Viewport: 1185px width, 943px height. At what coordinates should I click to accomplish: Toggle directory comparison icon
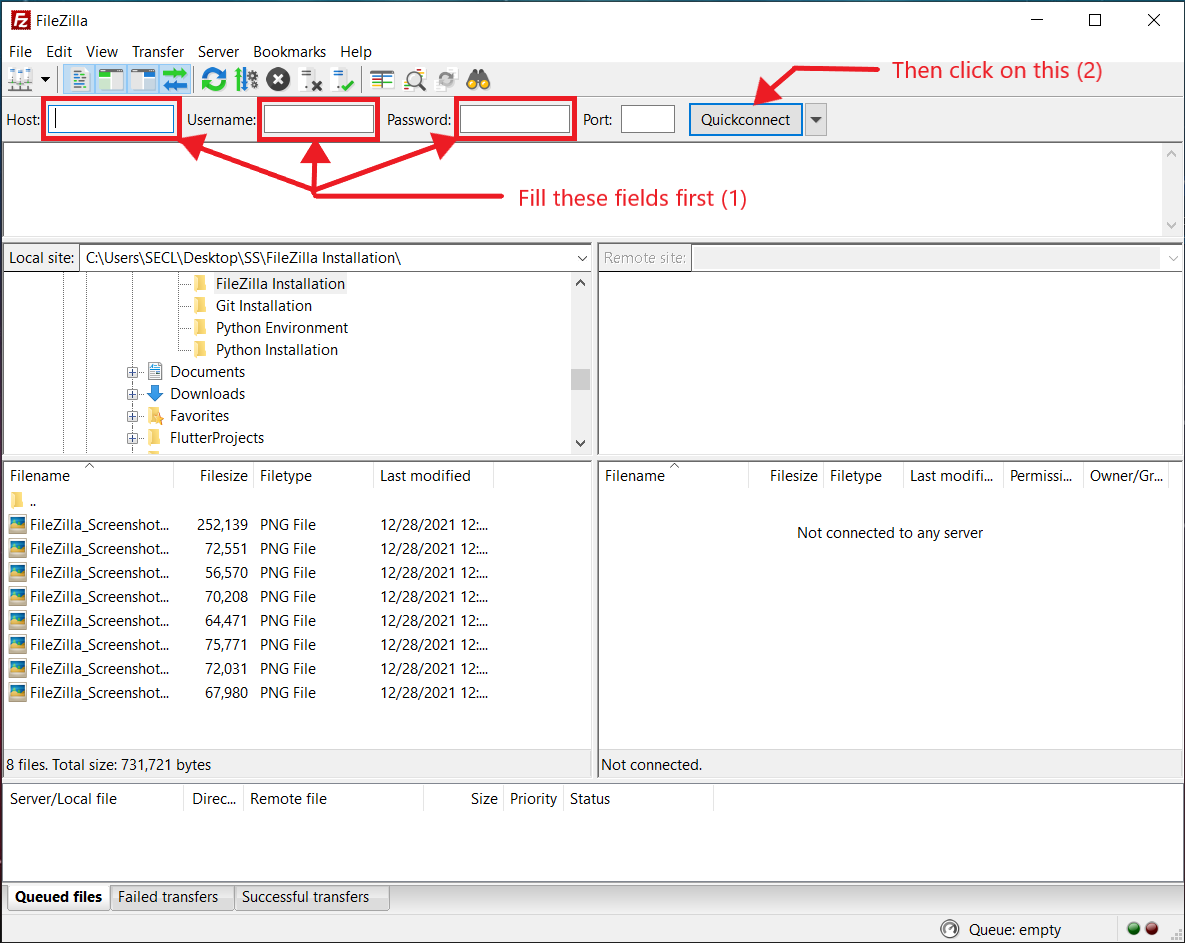click(414, 79)
